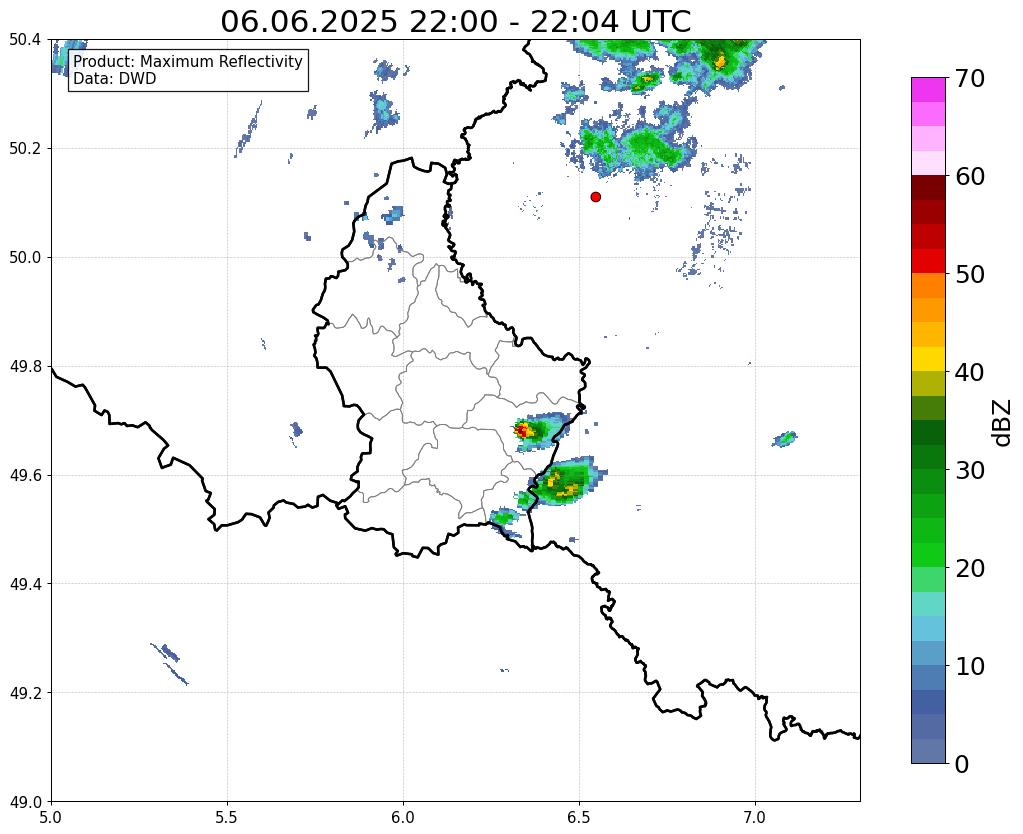
Task: Click the longitude label 5.0
Action: point(51,817)
